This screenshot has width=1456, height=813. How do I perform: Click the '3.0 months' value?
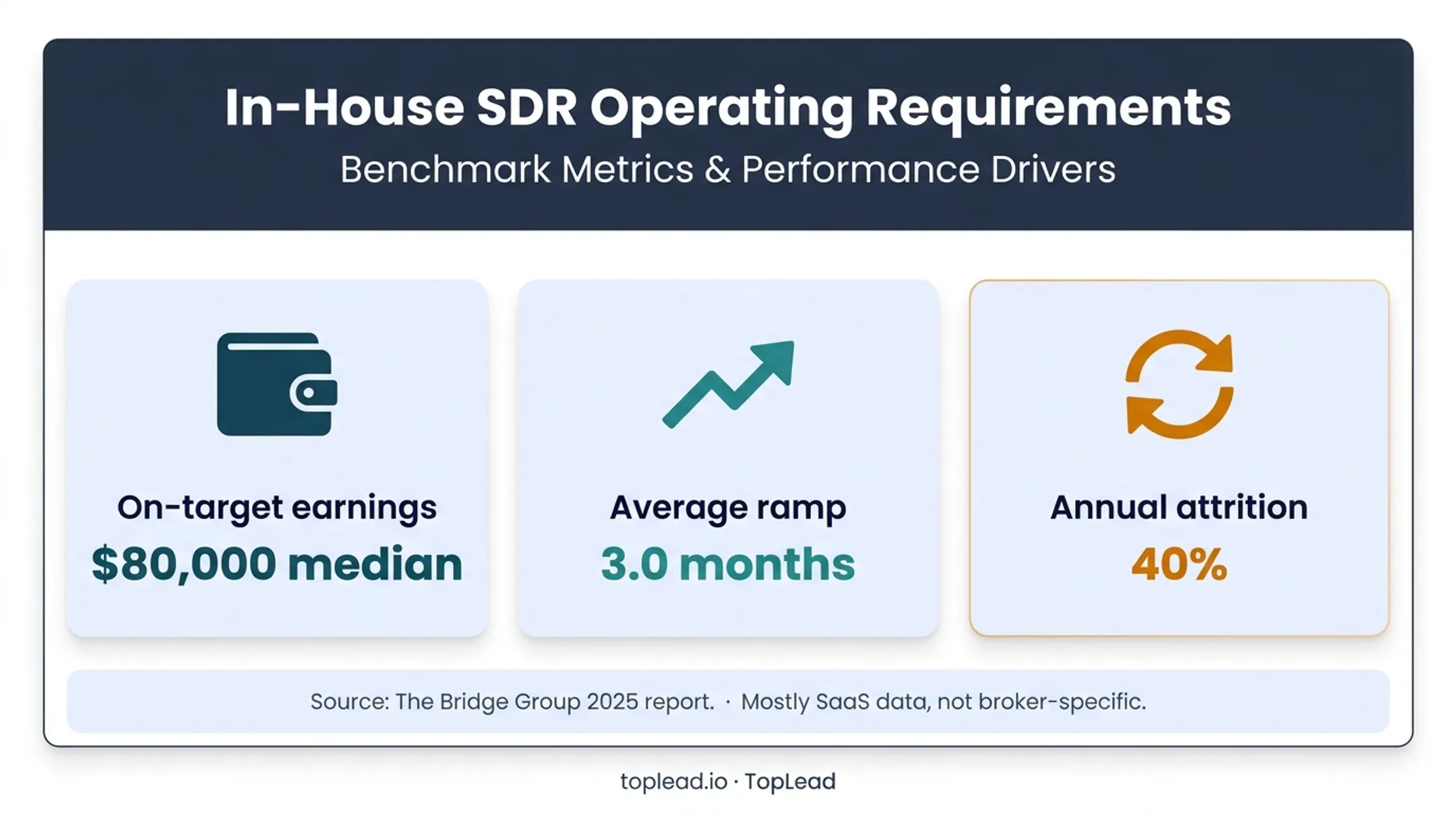tap(728, 564)
